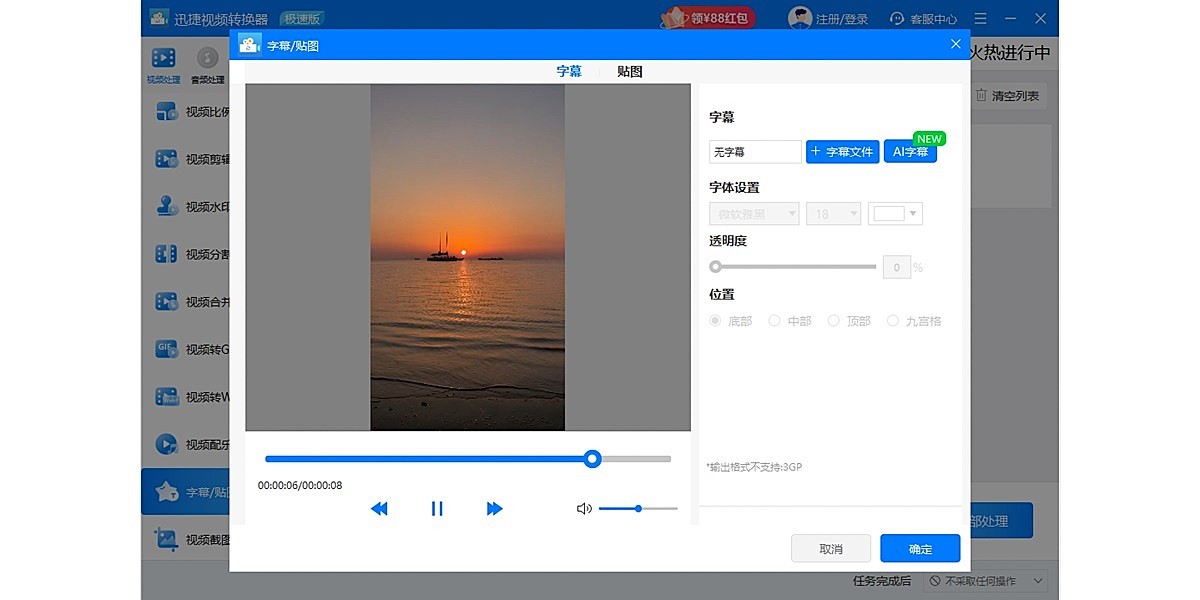The height and width of the screenshot is (600, 1200).
Task: Pause the video preview playback
Action: pos(437,508)
